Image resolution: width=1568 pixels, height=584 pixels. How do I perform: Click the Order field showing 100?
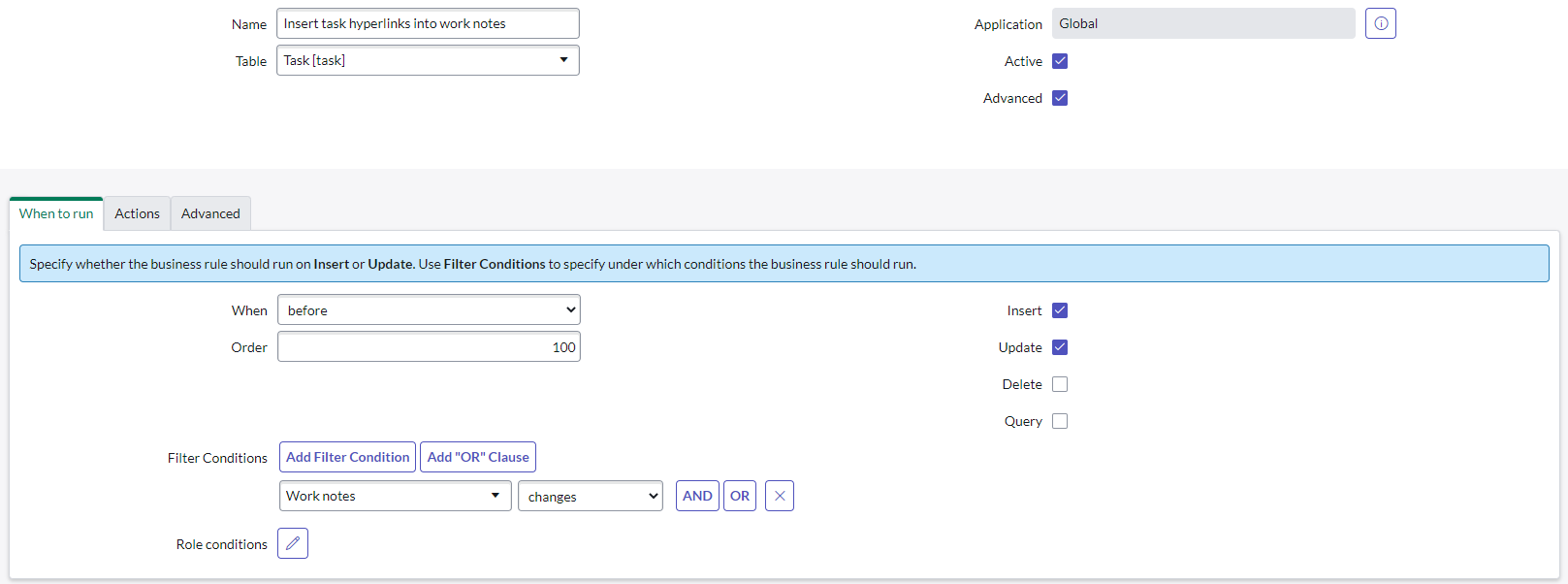coord(429,347)
